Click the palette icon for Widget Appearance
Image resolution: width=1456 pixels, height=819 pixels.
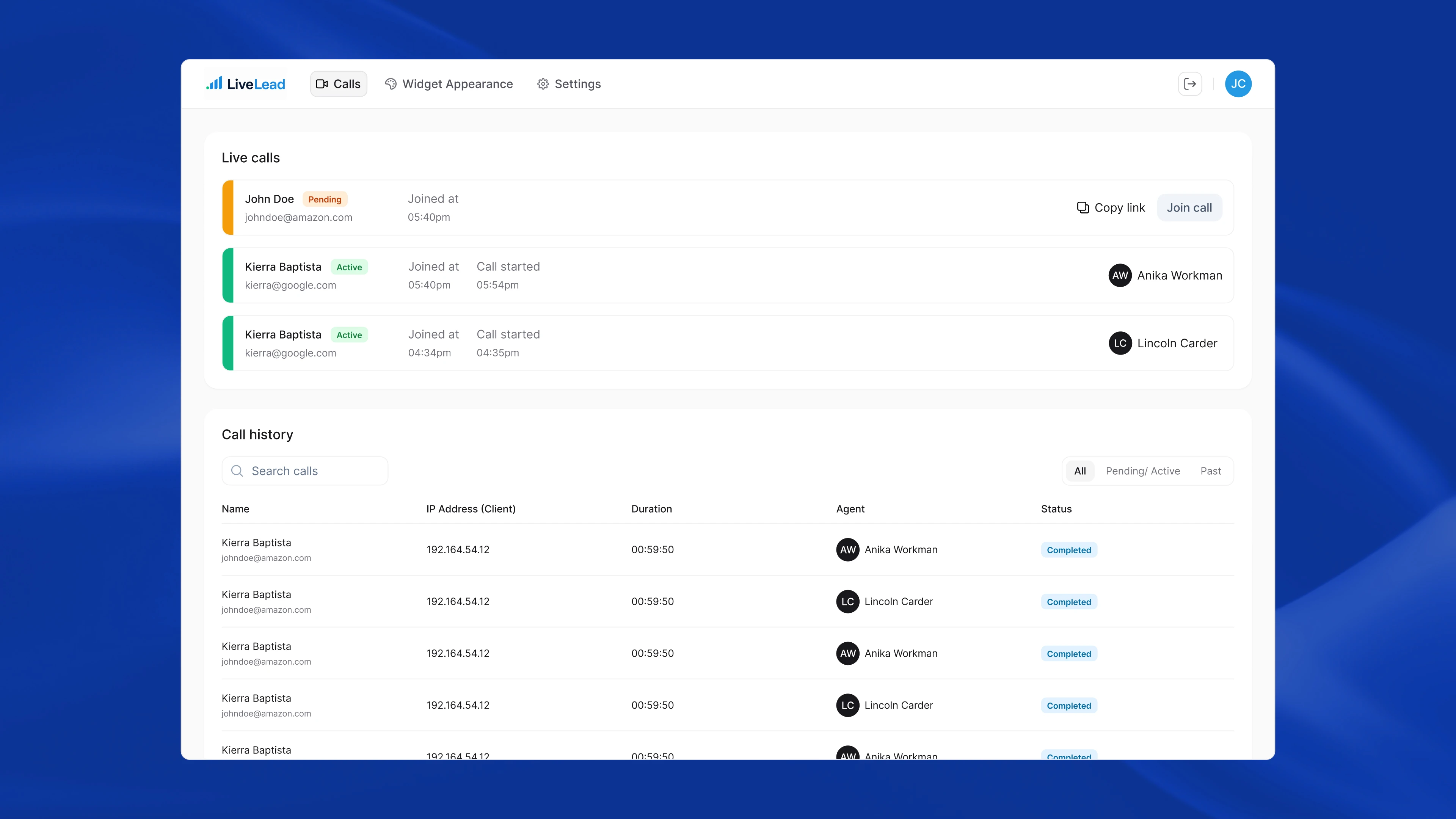(x=391, y=84)
